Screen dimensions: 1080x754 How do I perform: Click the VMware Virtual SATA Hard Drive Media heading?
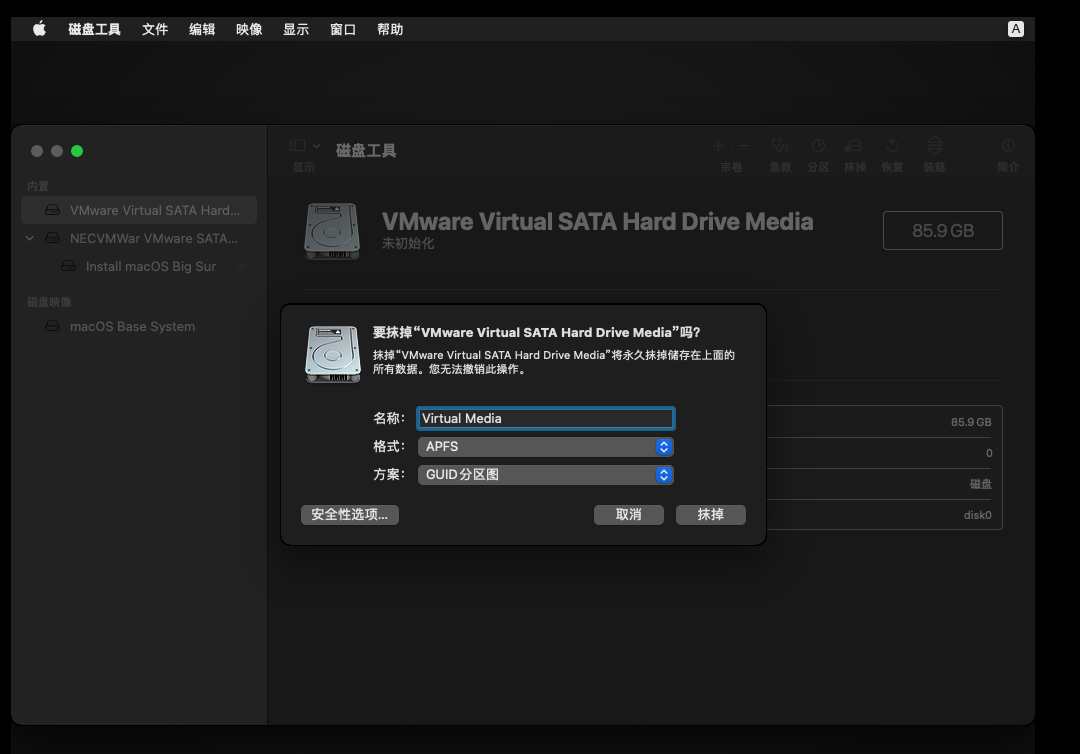[x=598, y=222]
